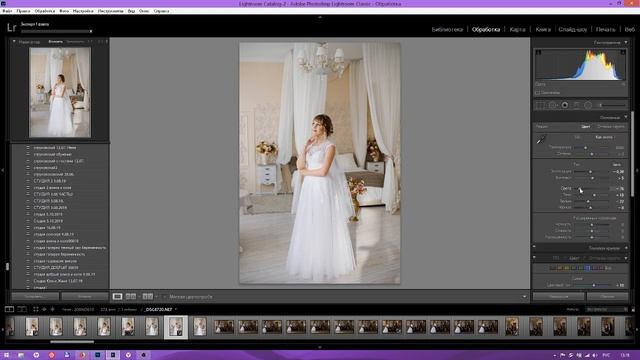Screen dimensions: 640x360
Task: Collapse the Гистограмма panel
Action: pos(626,42)
